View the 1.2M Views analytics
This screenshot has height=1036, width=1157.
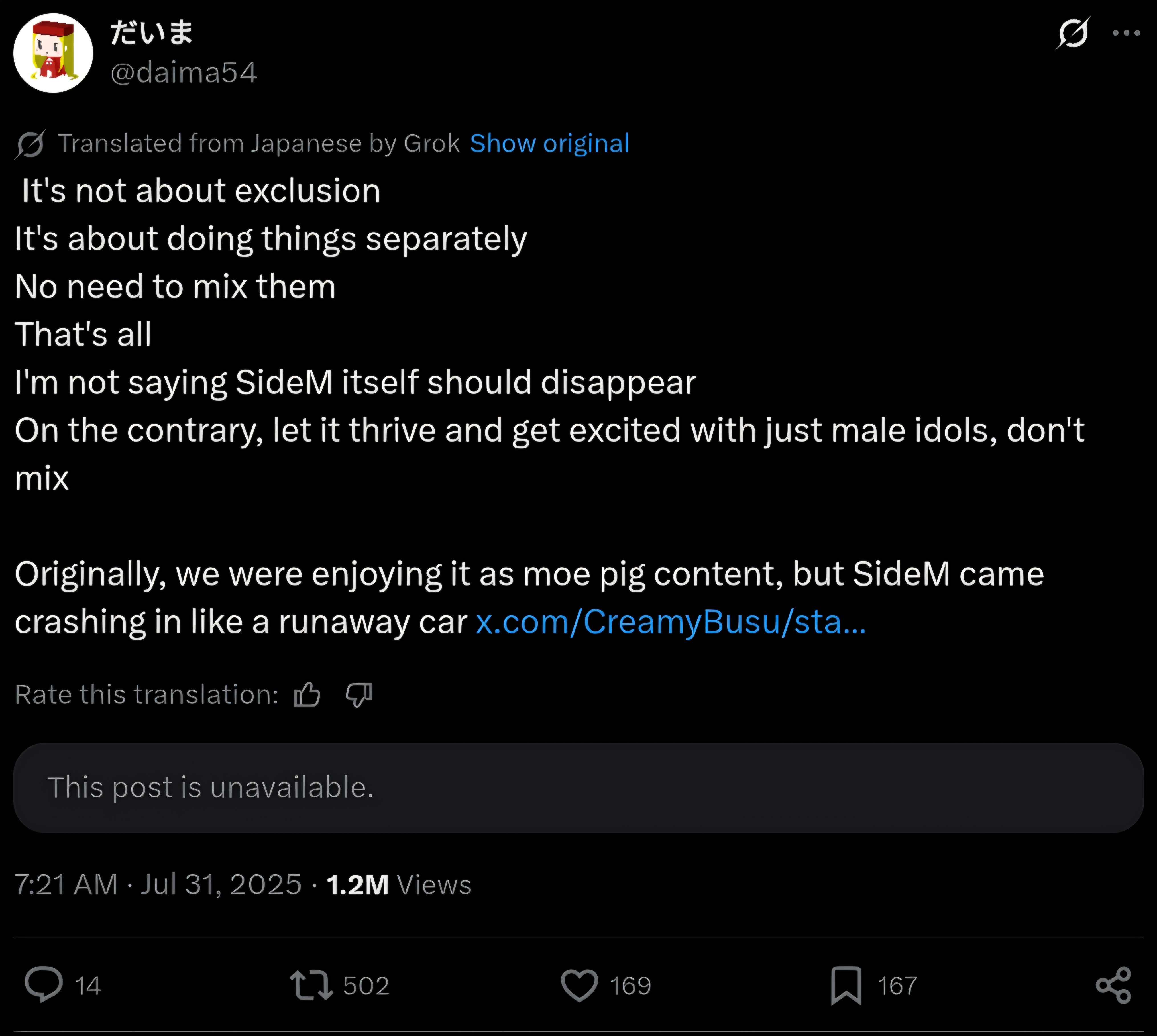399,885
